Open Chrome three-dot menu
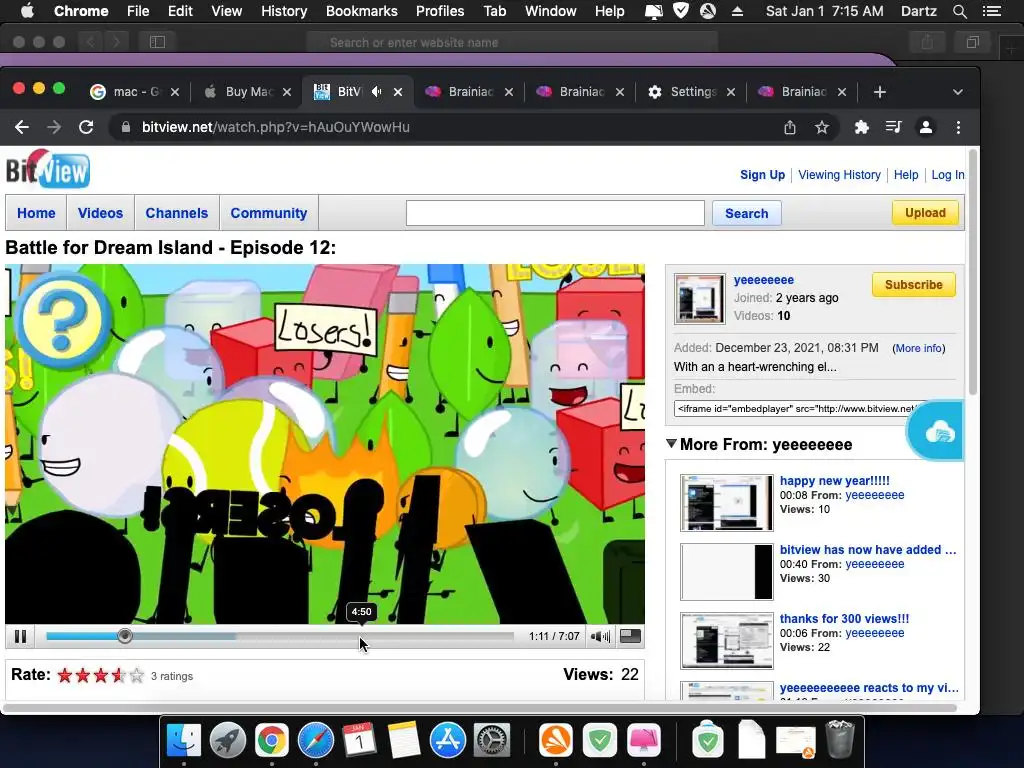Screen dimensions: 1024x768 click(958, 127)
